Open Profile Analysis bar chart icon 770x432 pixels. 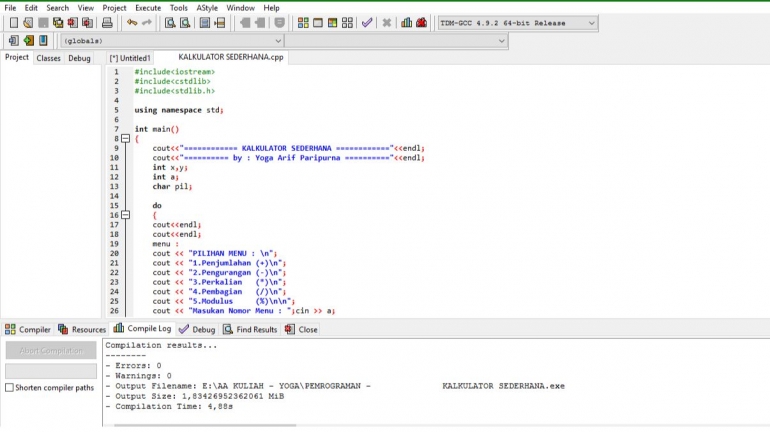[406, 23]
